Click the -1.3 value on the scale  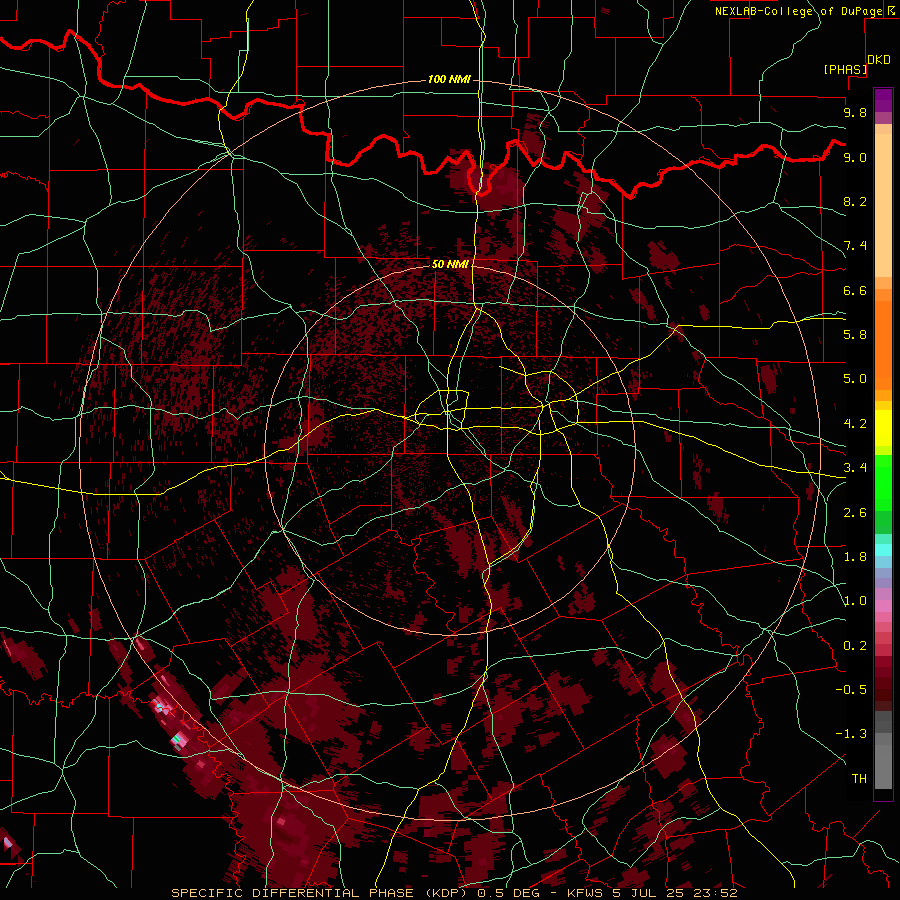(851, 734)
